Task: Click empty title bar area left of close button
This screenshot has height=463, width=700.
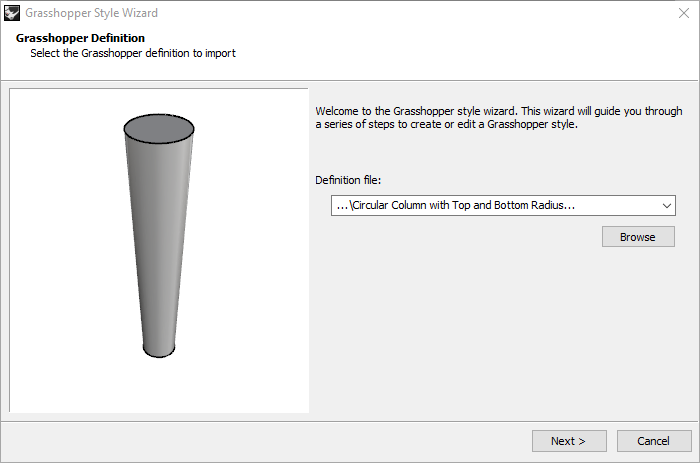Action: [x=450, y=13]
